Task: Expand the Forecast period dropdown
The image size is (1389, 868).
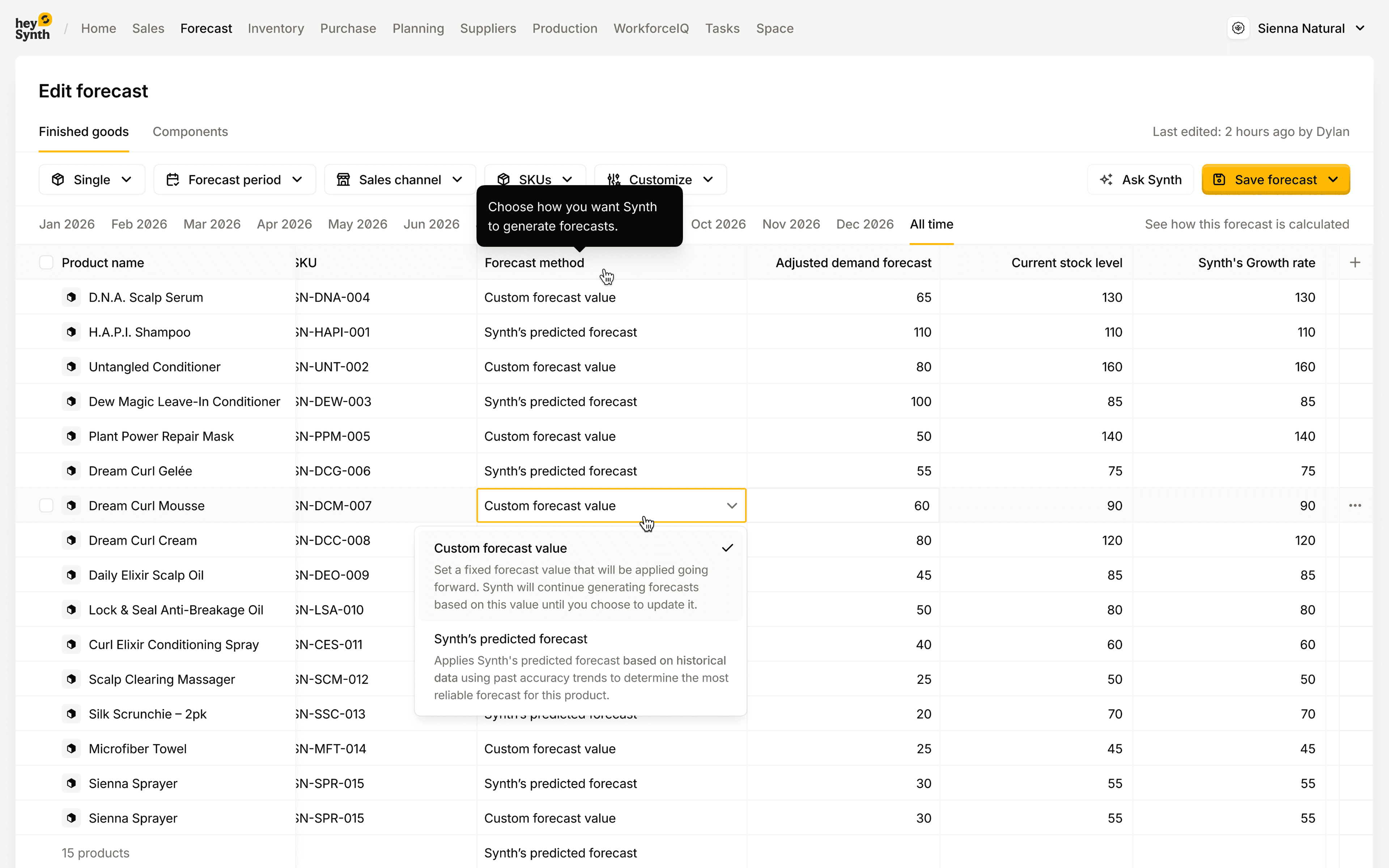Action: tap(234, 180)
